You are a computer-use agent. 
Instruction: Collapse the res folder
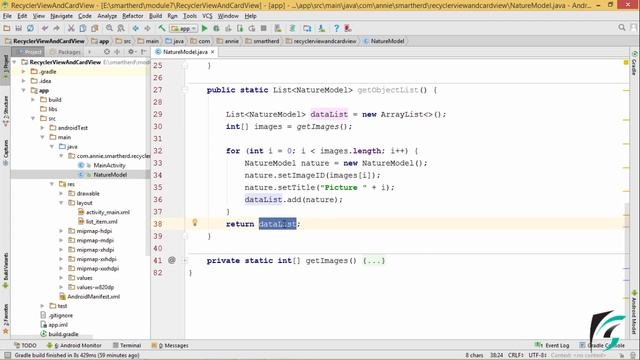(52, 184)
